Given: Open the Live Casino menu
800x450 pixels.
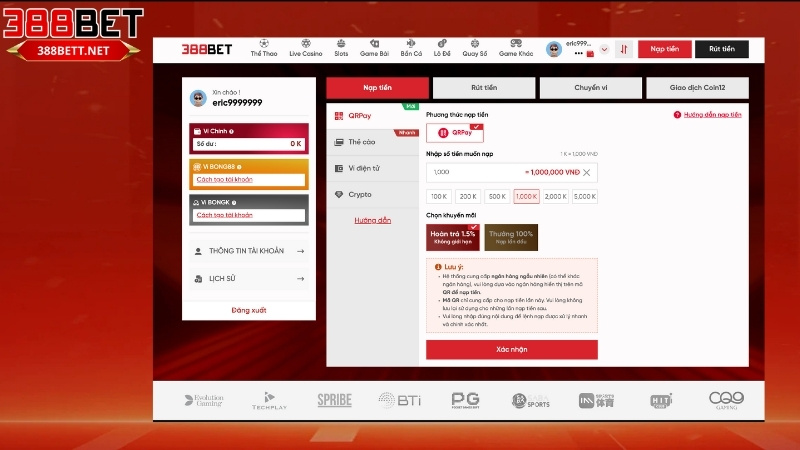Looking at the screenshot, I should point(306,48).
